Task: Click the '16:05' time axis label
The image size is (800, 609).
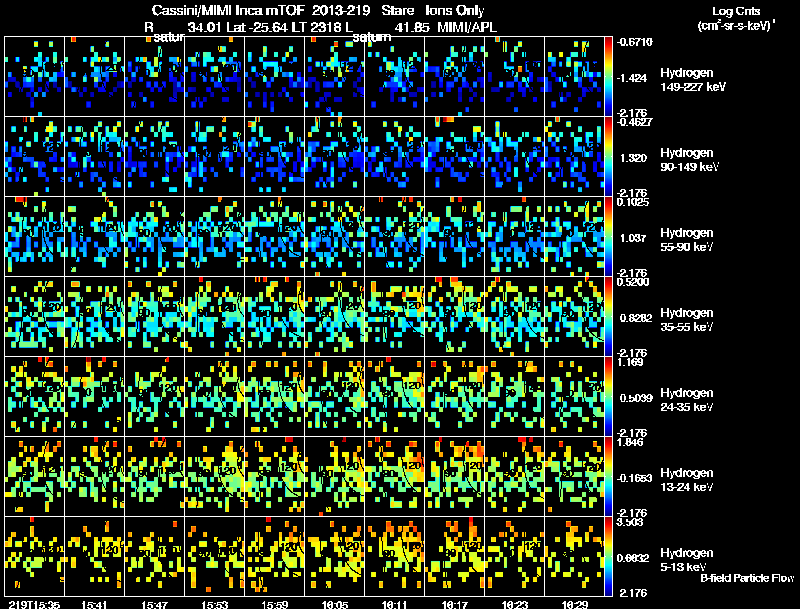Action: tap(335, 604)
